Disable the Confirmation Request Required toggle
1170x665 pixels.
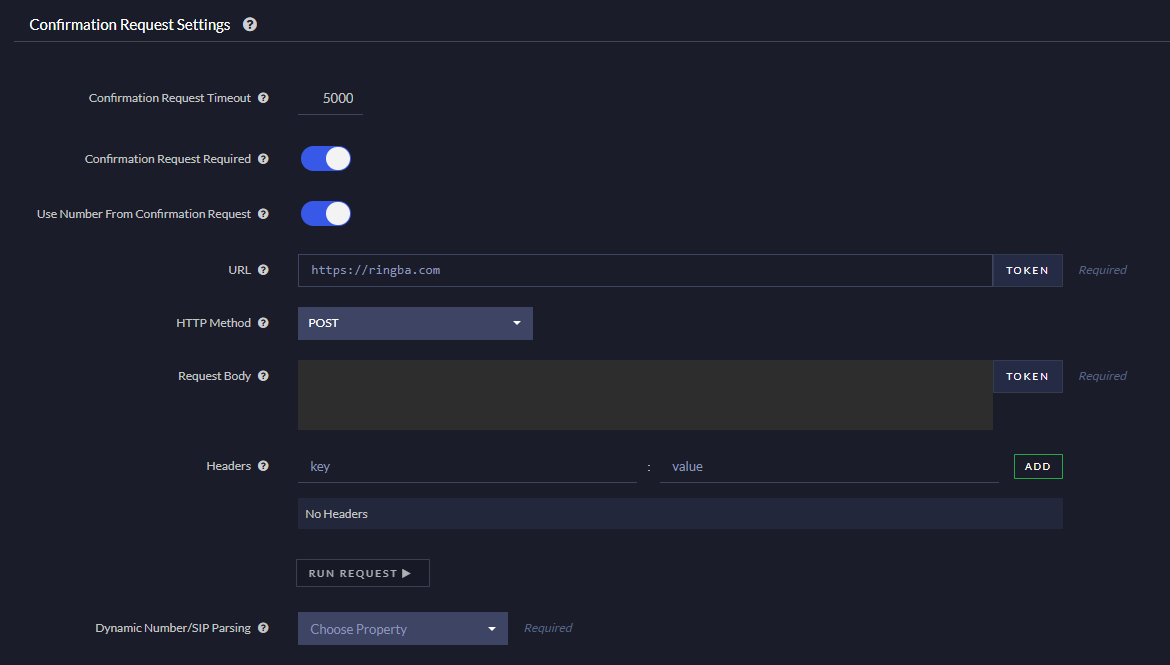click(x=325, y=158)
